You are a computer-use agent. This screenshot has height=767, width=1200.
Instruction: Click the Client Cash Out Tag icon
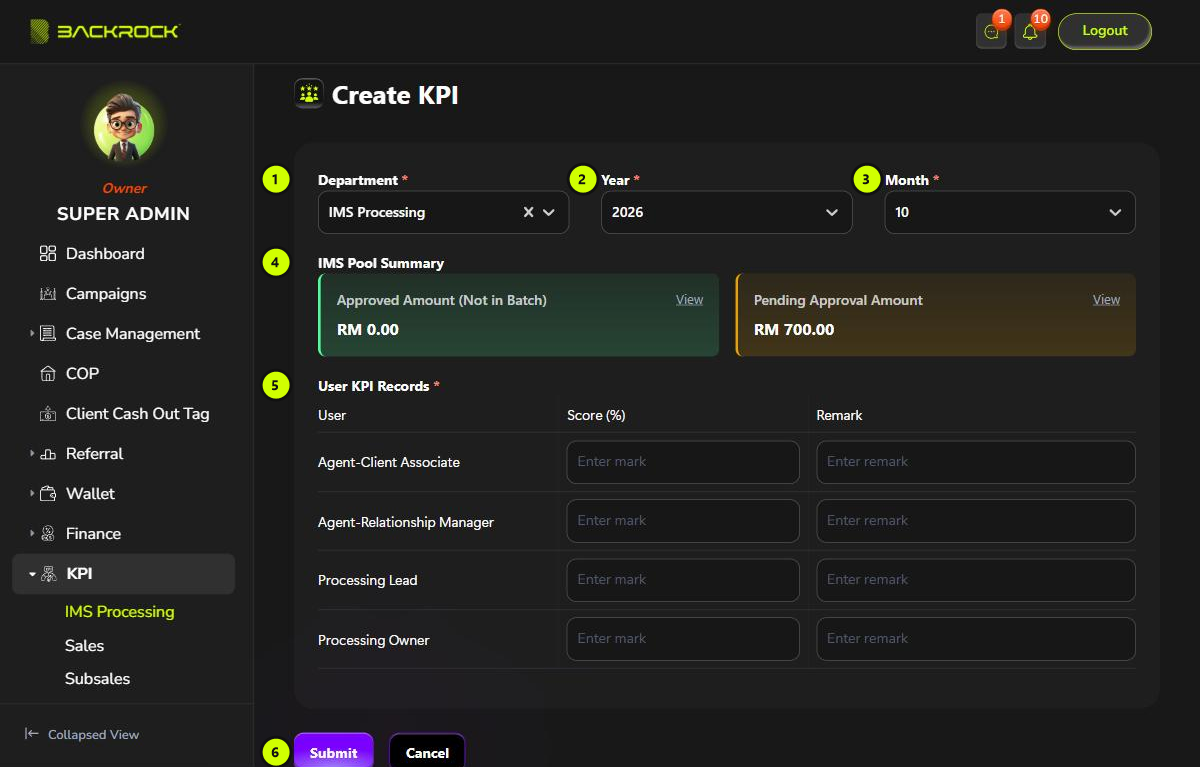48,414
